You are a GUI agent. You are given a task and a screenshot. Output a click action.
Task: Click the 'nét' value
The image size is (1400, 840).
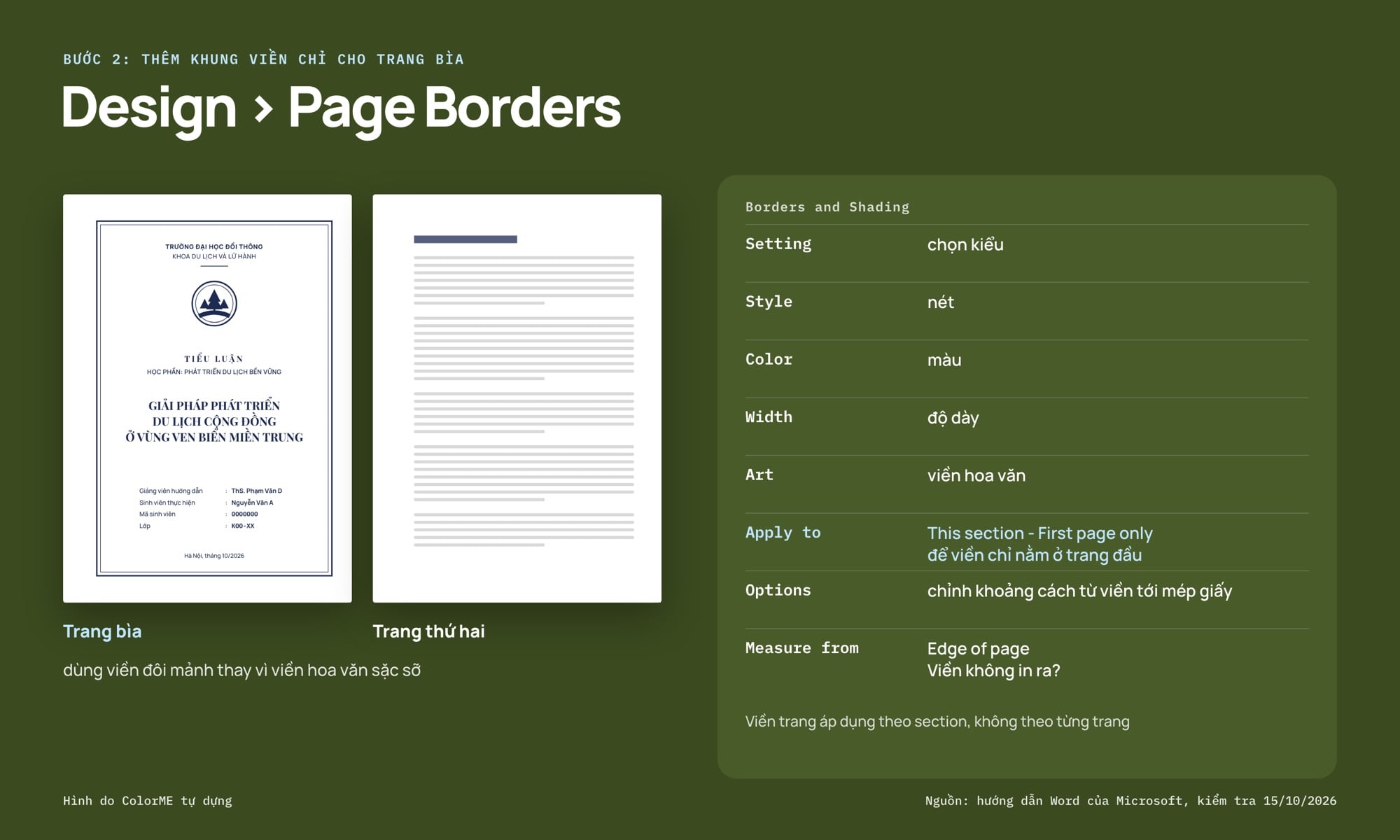click(x=941, y=302)
